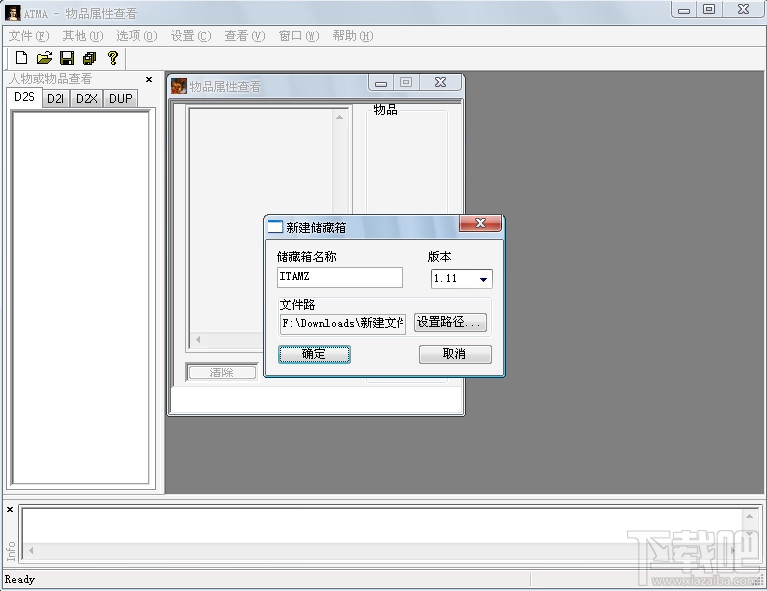Switch to the D2I tab

click(56, 99)
